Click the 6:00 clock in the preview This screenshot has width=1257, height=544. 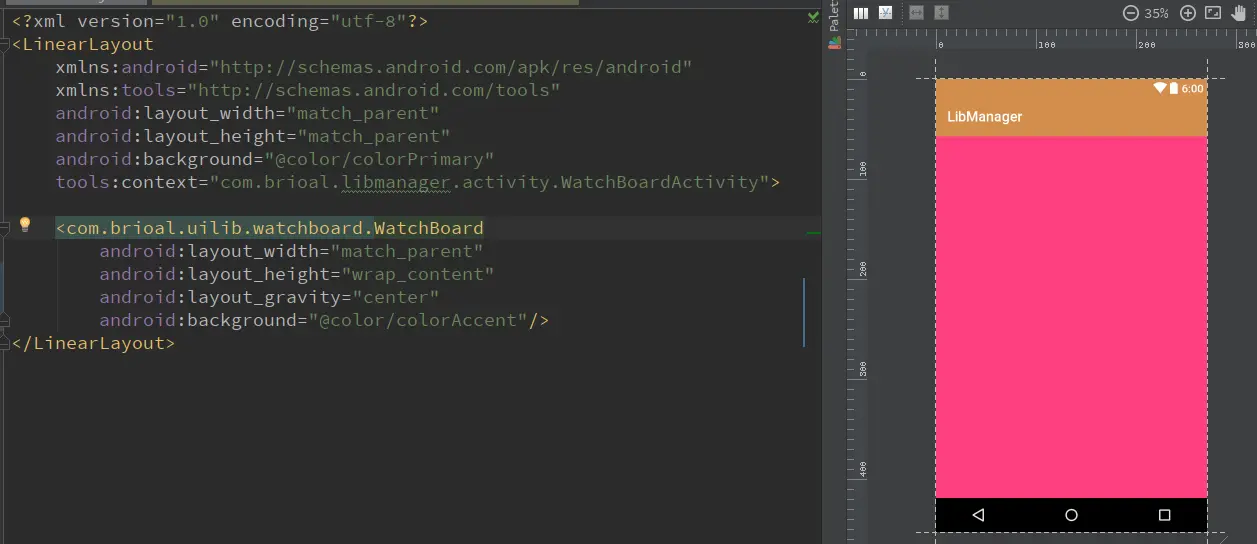point(1192,88)
